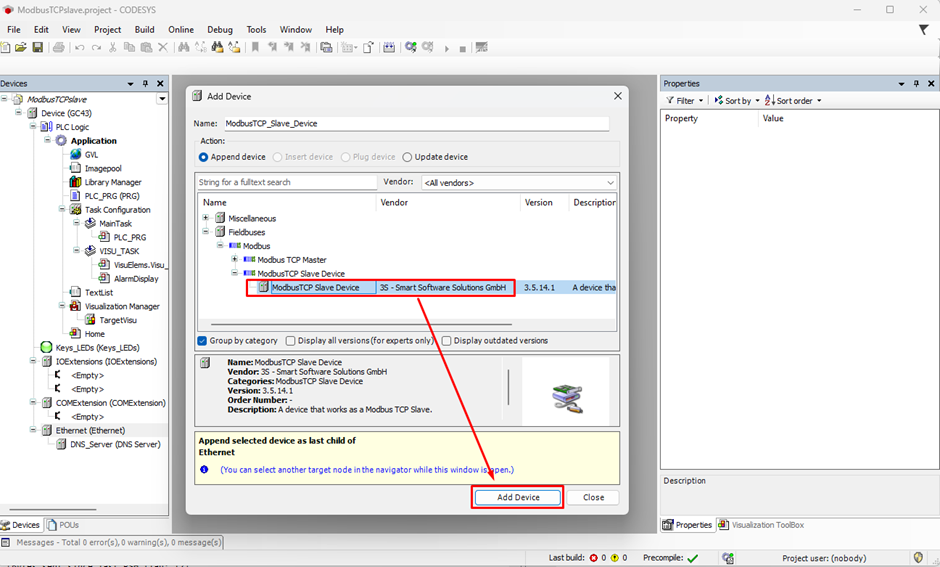Viewport: 940px width, 567px height.
Task: Click the Redo toolbar icon
Action: [96, 48]
